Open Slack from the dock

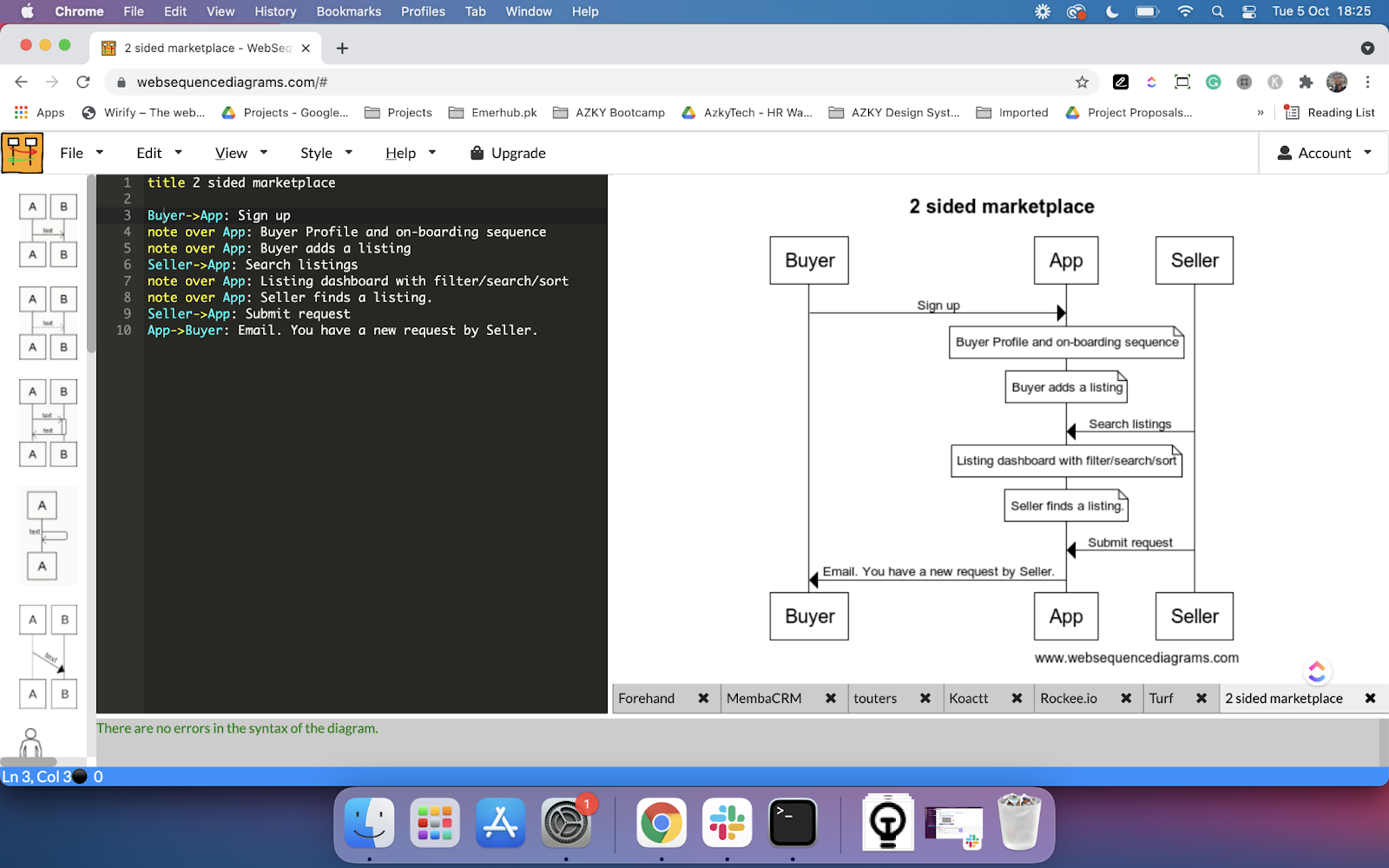click(x=727, y=822)
